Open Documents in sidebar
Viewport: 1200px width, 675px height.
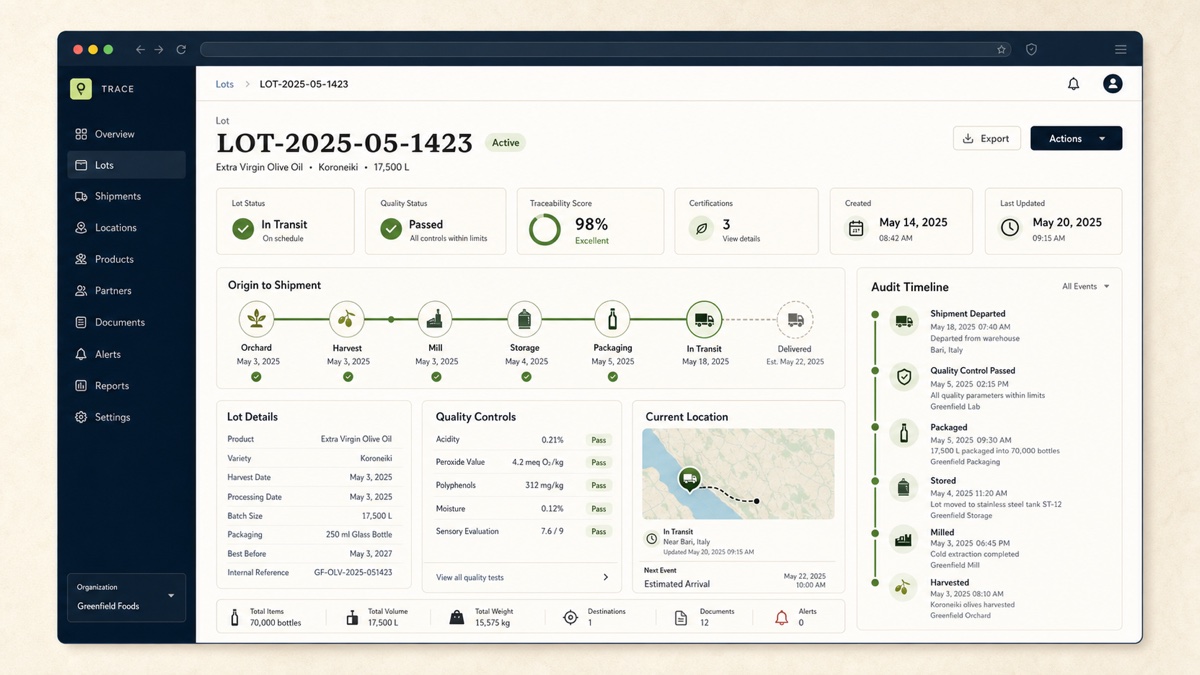coord(126,322)
